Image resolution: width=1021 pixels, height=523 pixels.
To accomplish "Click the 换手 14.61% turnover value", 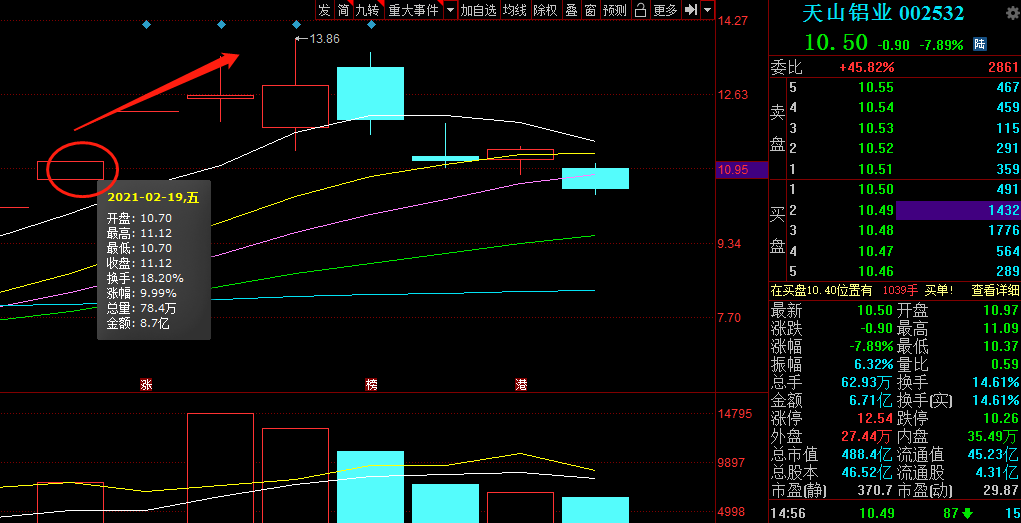I will point(997,382).
